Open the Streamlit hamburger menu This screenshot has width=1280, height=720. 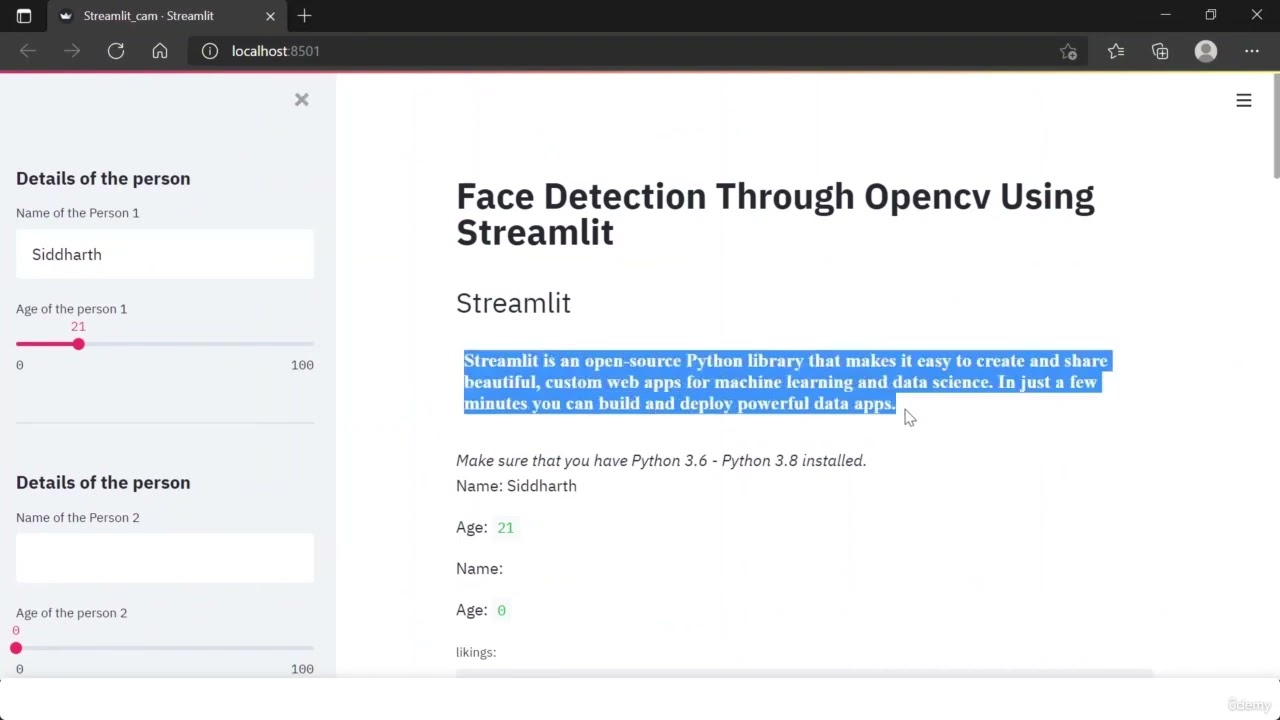(x=1244, y=100)
